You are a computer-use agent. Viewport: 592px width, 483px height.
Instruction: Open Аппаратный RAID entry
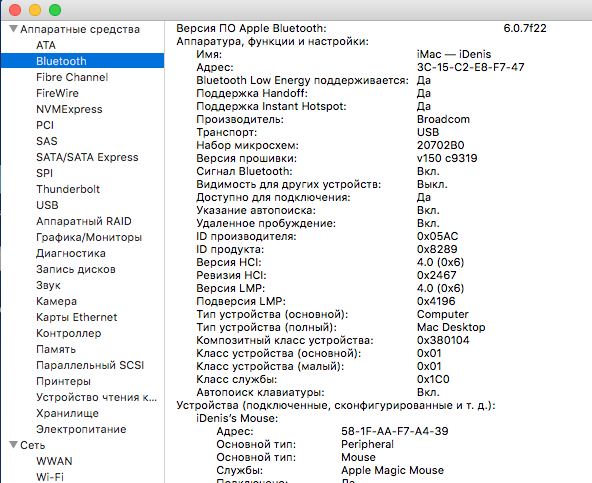tap(84, 221)
